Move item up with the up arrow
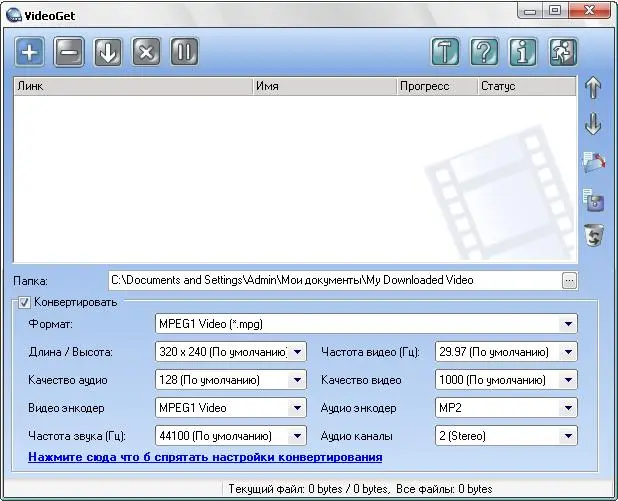Image resolution: width=618 pixels, height=501 pixels. click(593, 88)
